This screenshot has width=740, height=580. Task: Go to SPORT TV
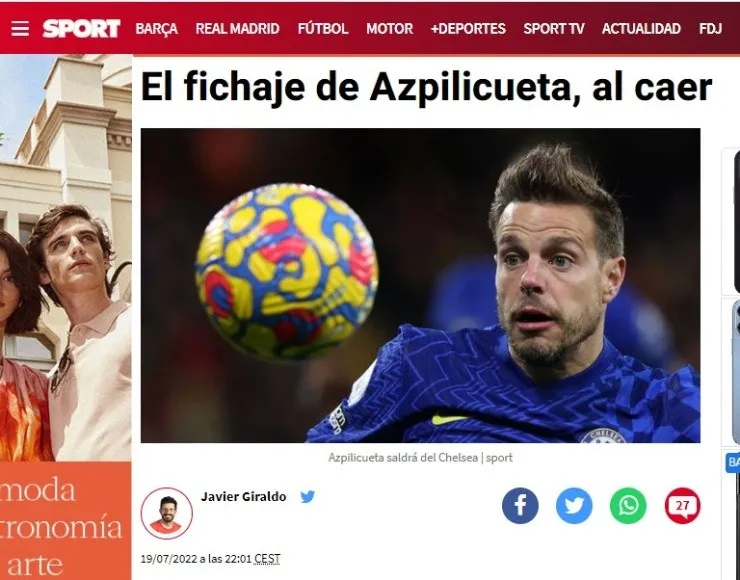click(554, 29)
